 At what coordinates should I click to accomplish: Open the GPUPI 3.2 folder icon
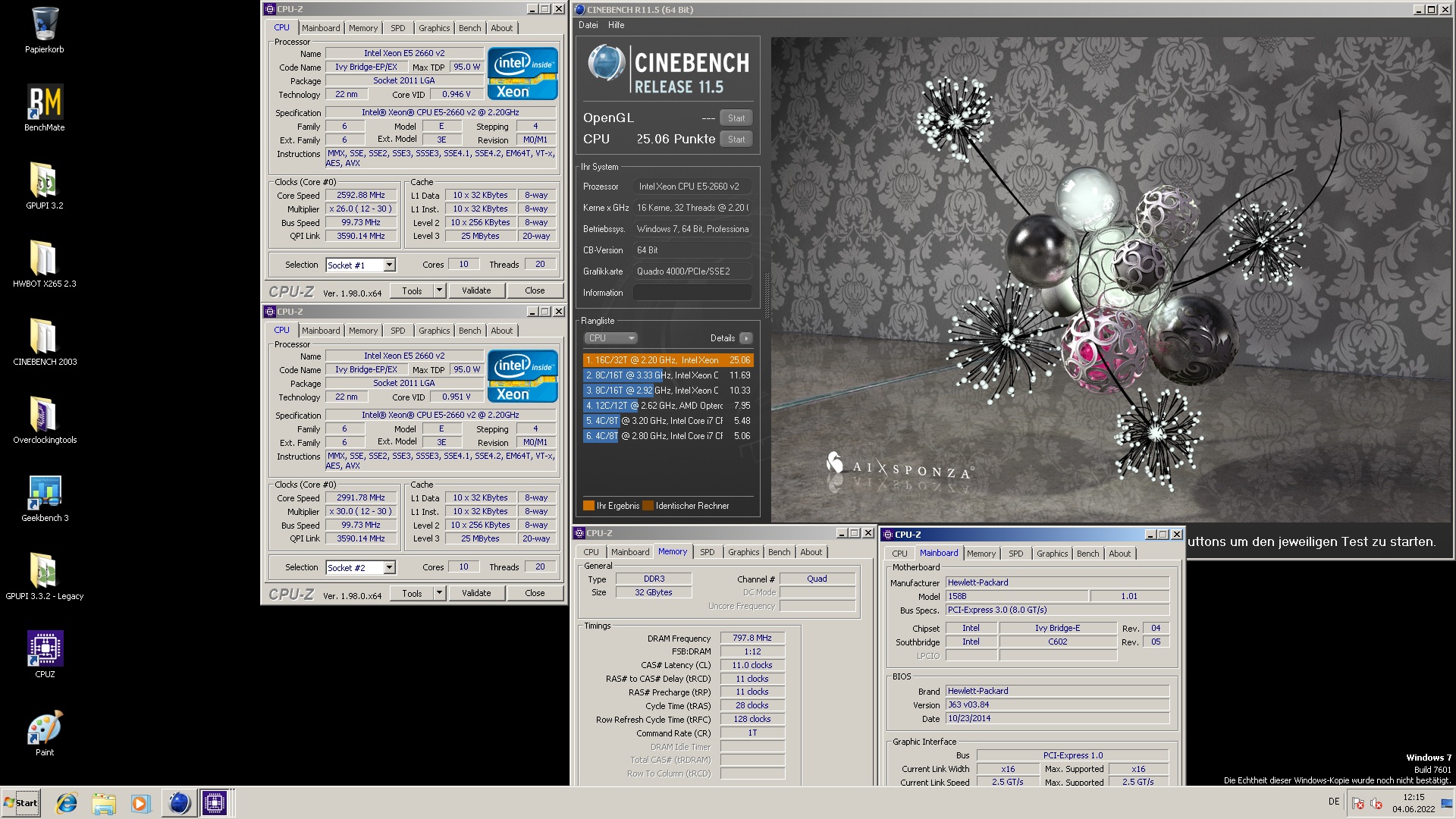tap(45, 186)
